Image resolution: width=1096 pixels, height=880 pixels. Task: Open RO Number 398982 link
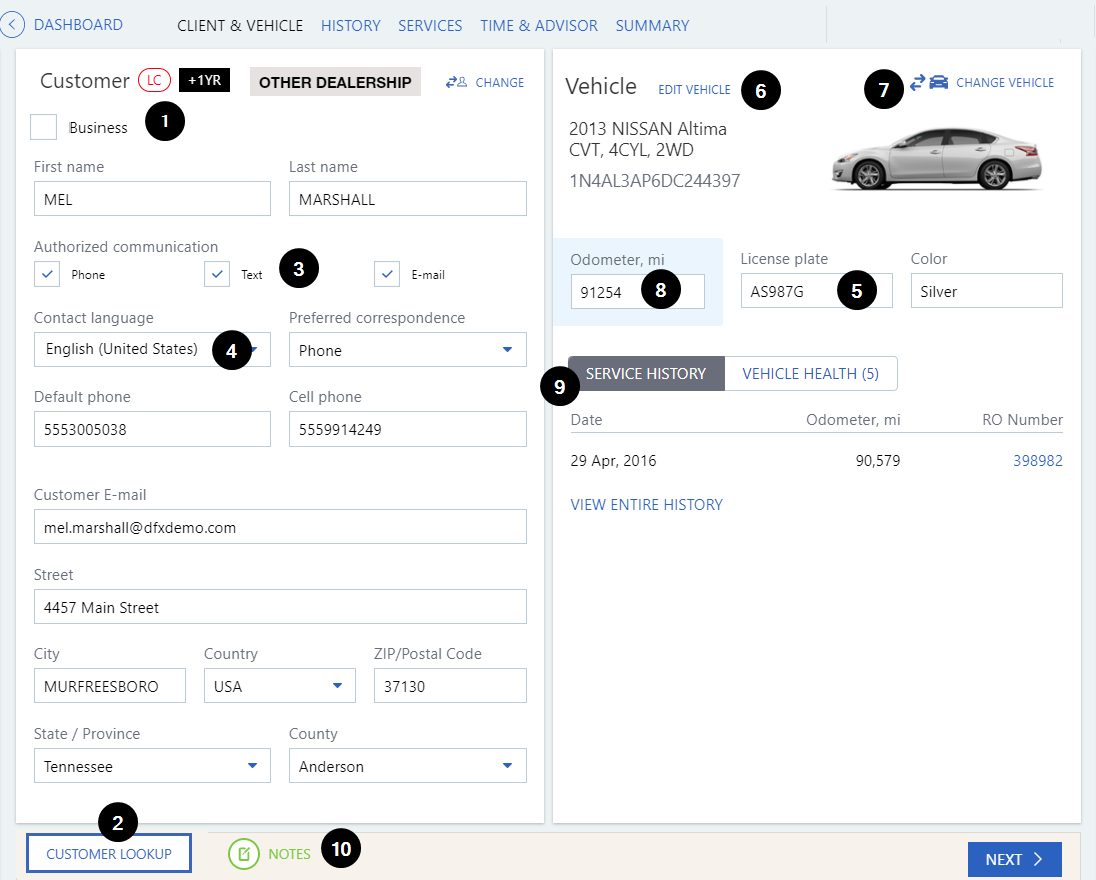pos(1037,460)
